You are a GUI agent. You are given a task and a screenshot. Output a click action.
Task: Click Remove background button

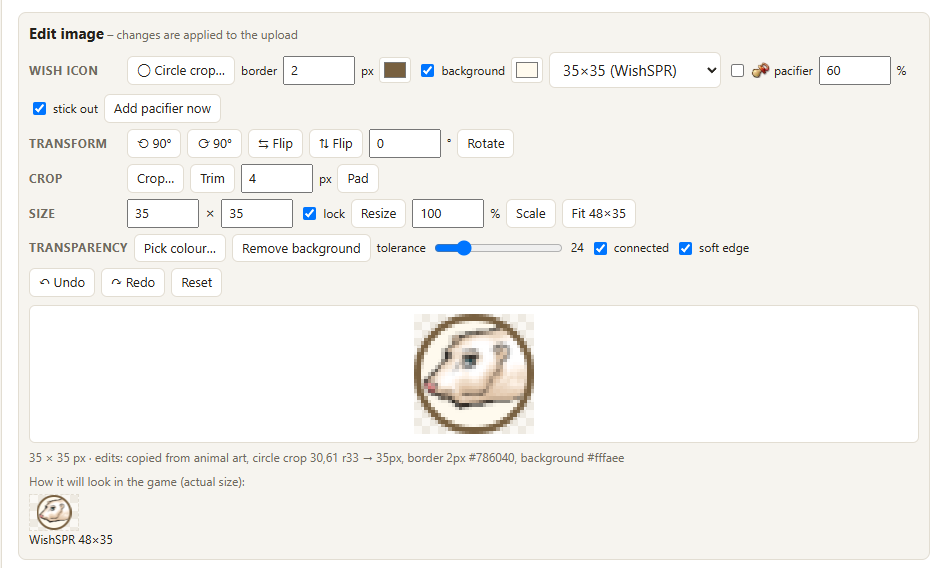click(x=301, y=248)
